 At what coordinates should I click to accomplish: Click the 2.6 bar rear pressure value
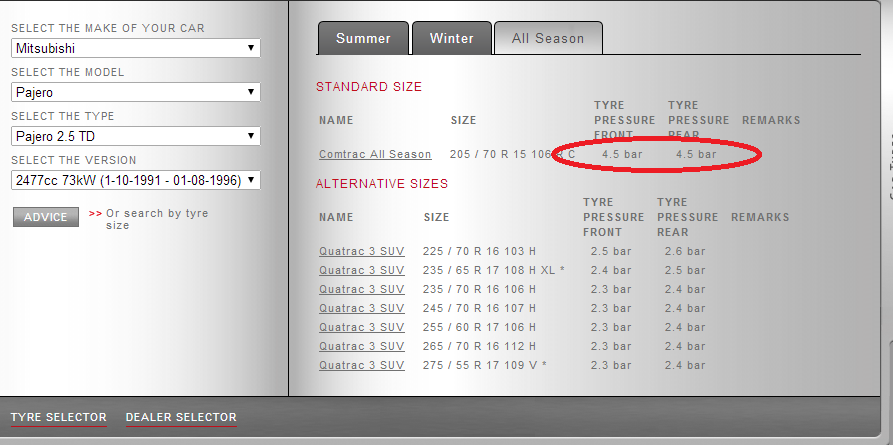click(685, 251)
